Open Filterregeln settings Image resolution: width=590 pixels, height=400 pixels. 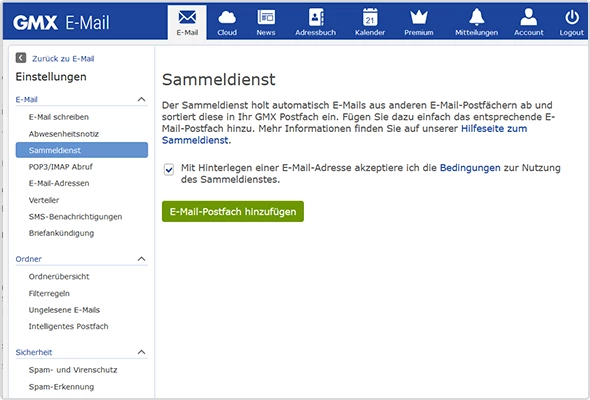pyautogui.click(x=49, y=293)
